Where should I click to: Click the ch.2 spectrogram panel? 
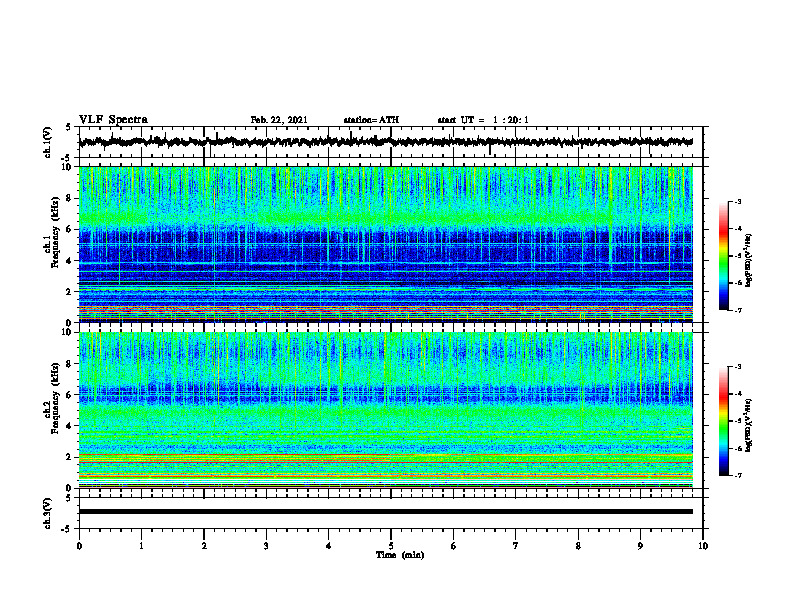click(386, 410)
